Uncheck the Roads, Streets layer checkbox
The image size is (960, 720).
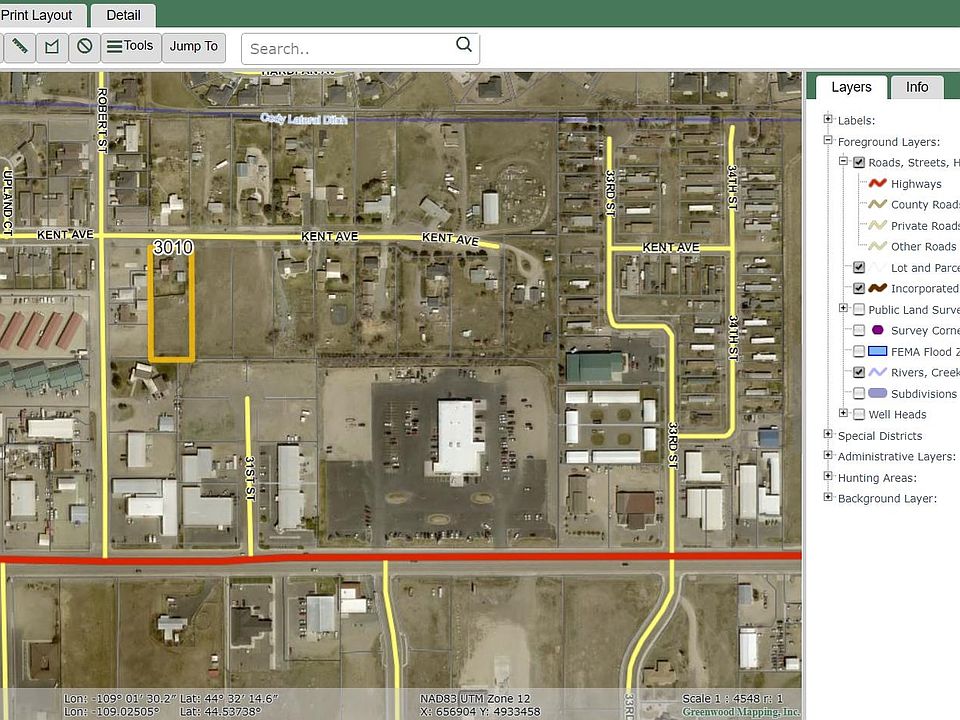pyautogui.click(x=859, y=162)
